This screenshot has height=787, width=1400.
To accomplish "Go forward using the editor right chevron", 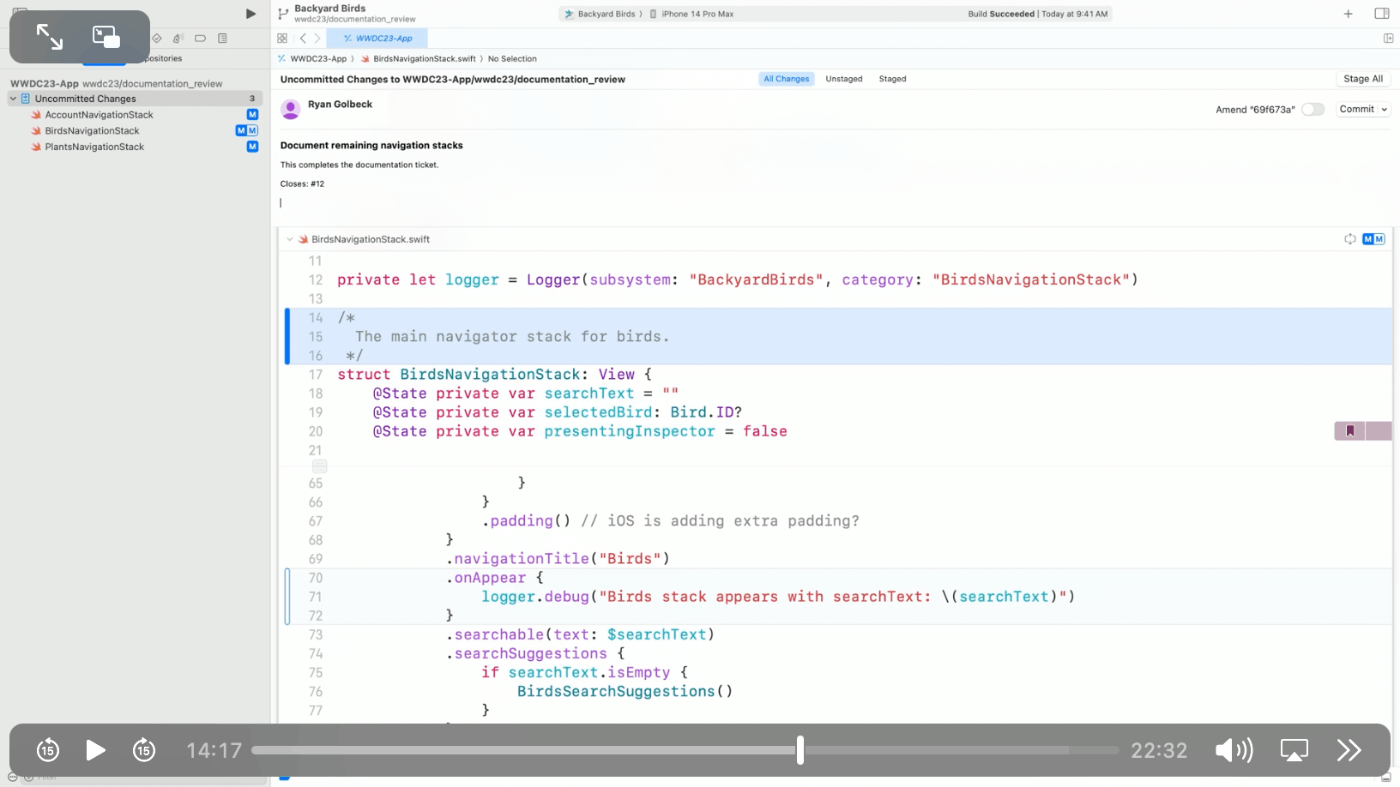I will click(317, 38).
